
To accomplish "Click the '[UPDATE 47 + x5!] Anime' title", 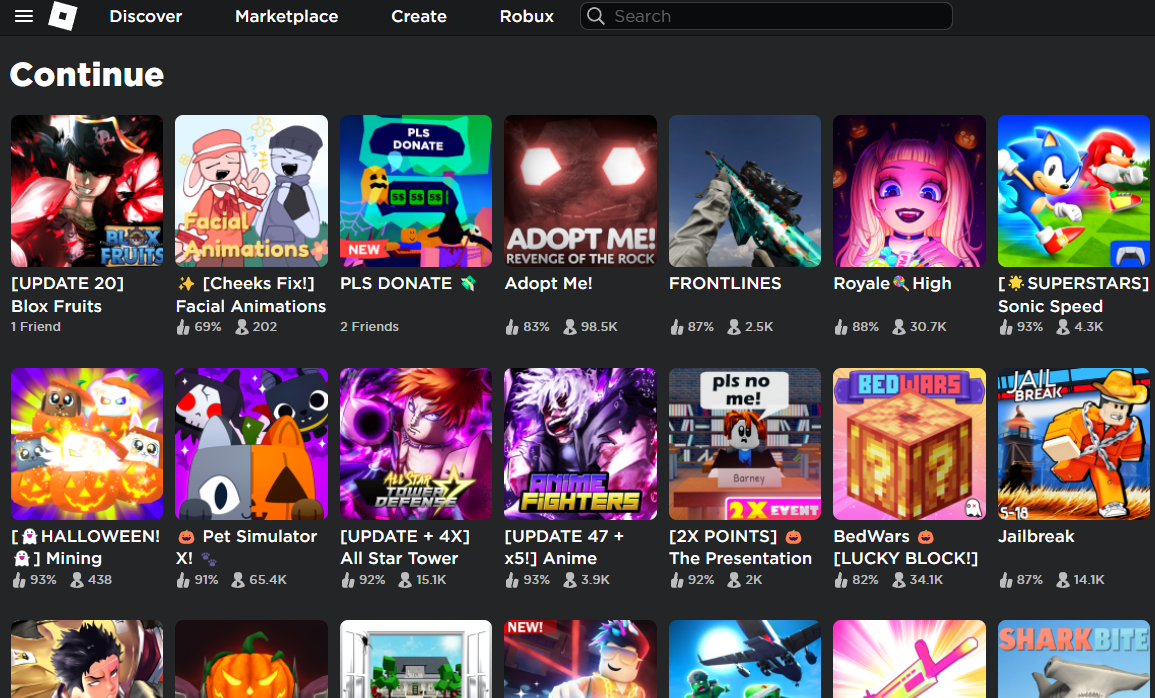I will coord(564,548).
